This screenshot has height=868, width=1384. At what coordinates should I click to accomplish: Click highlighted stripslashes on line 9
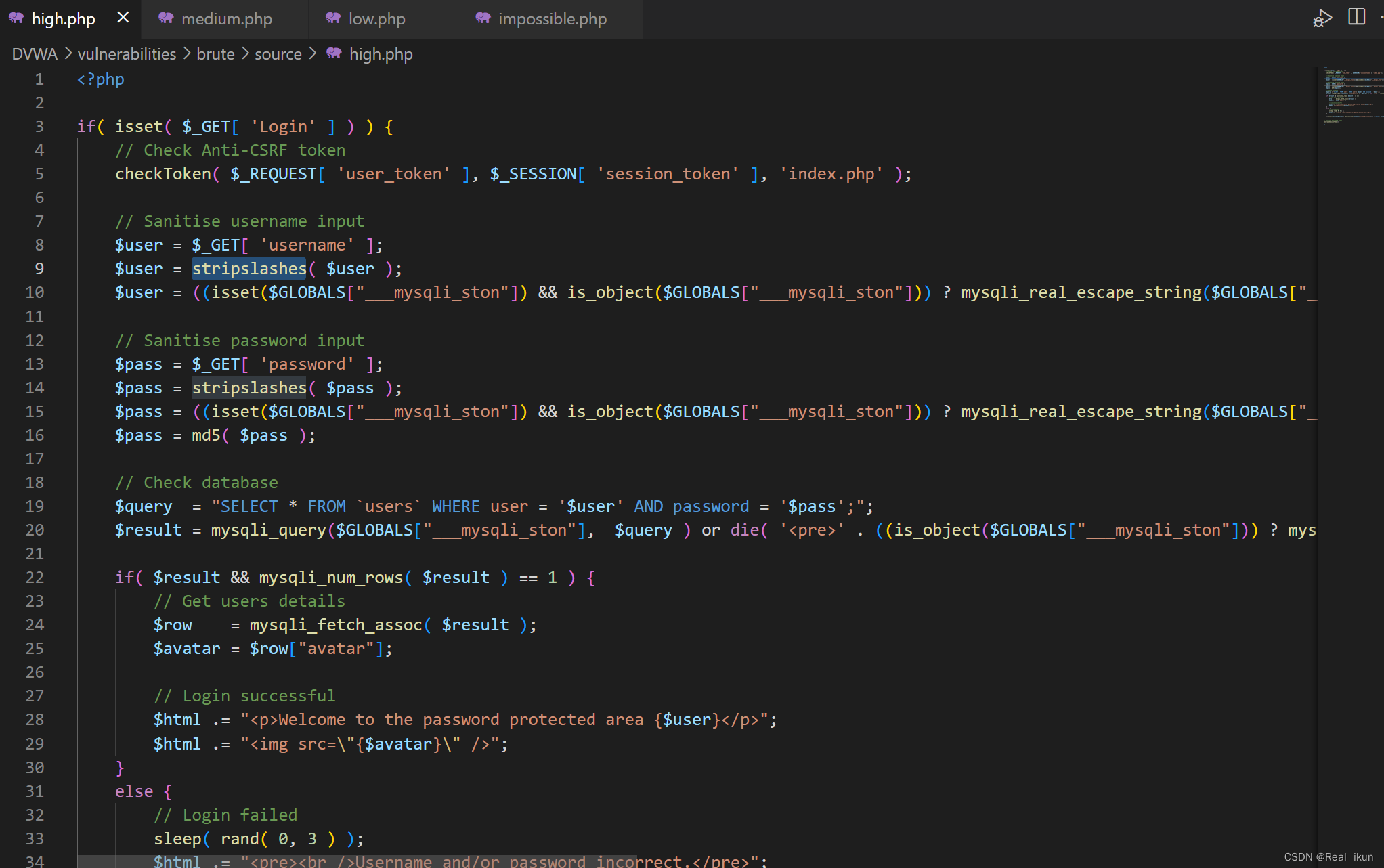248,269
